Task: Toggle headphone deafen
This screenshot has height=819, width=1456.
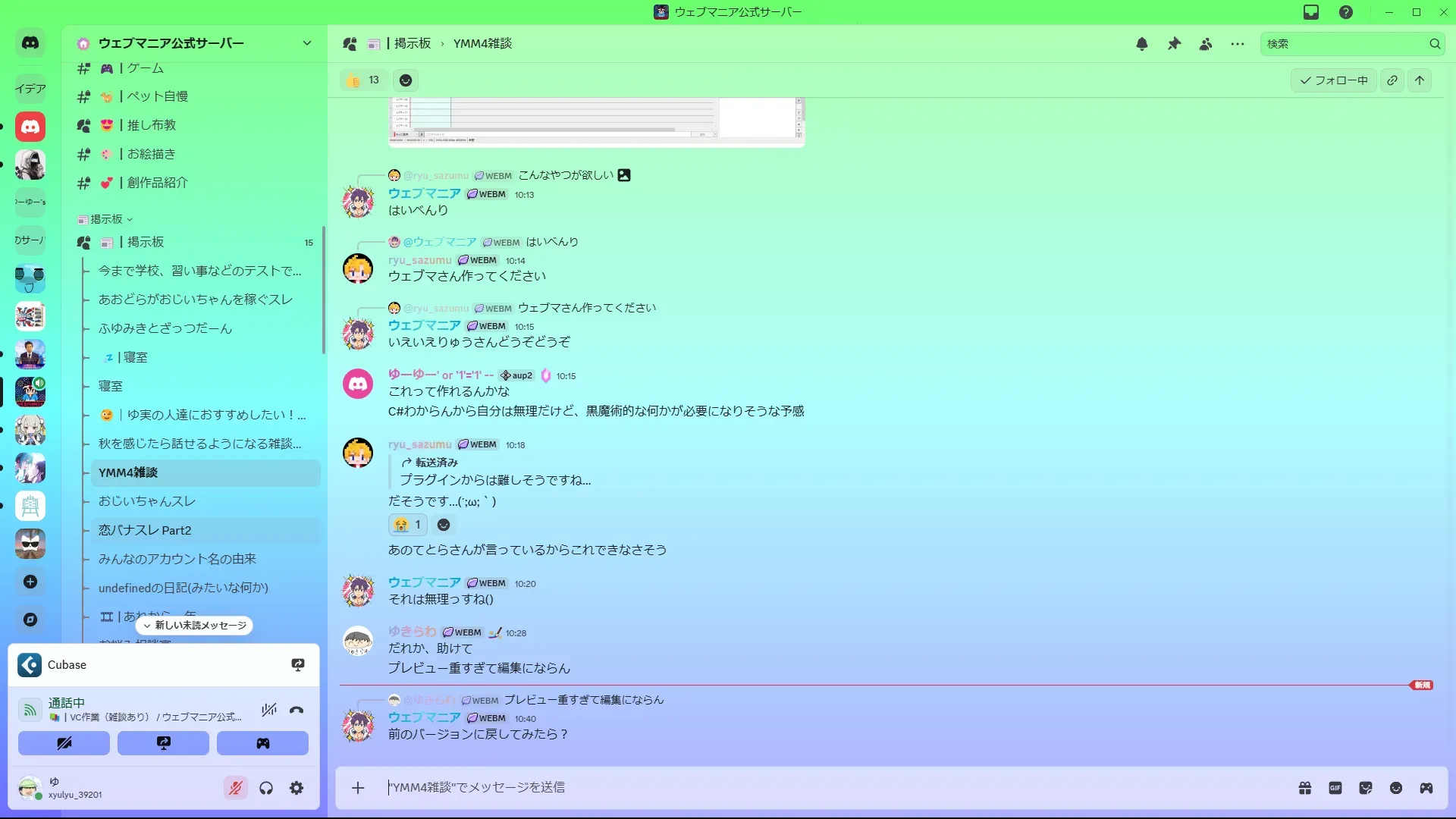Action: point(266,788)
